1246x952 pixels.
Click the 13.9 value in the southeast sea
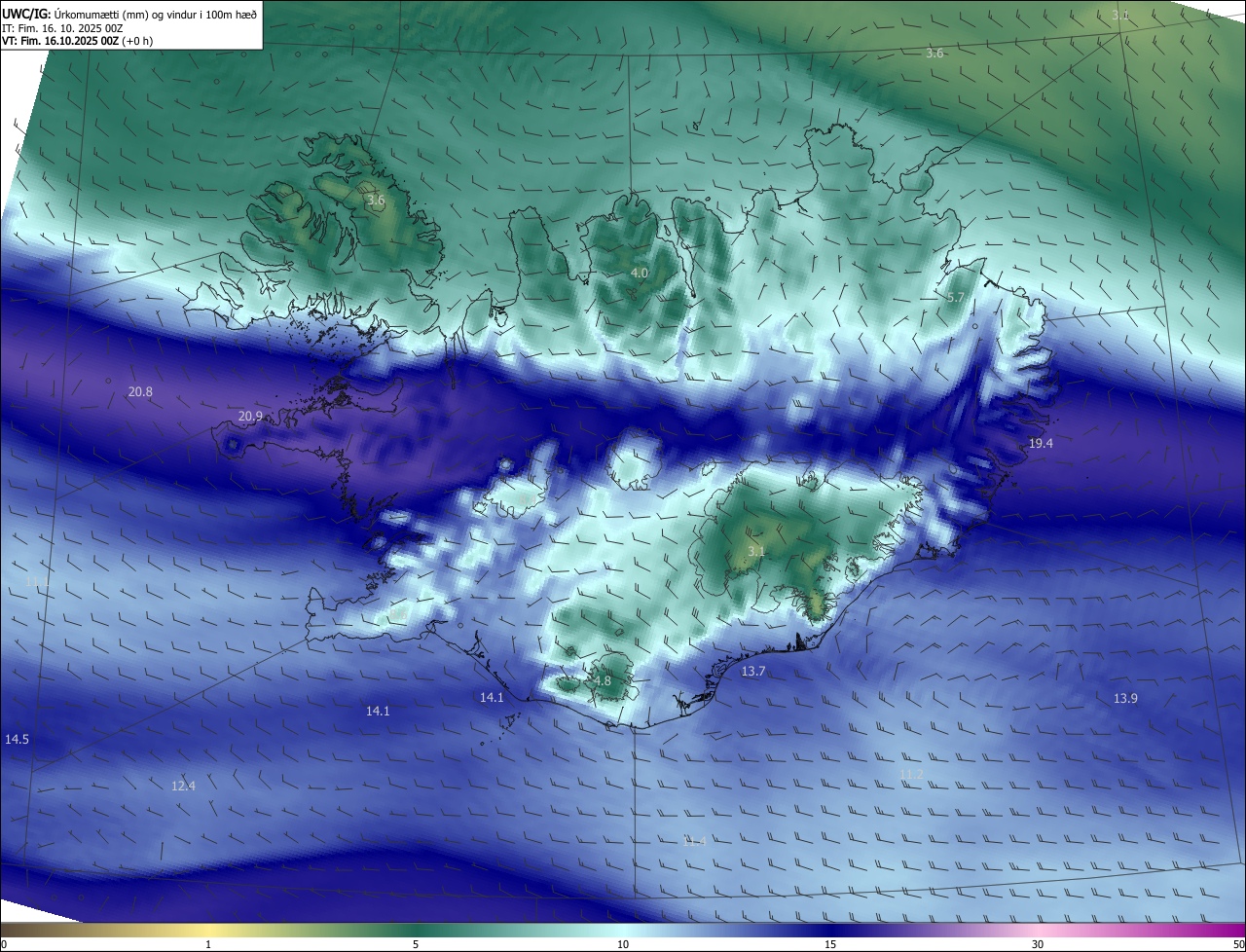click(1125, 699)
